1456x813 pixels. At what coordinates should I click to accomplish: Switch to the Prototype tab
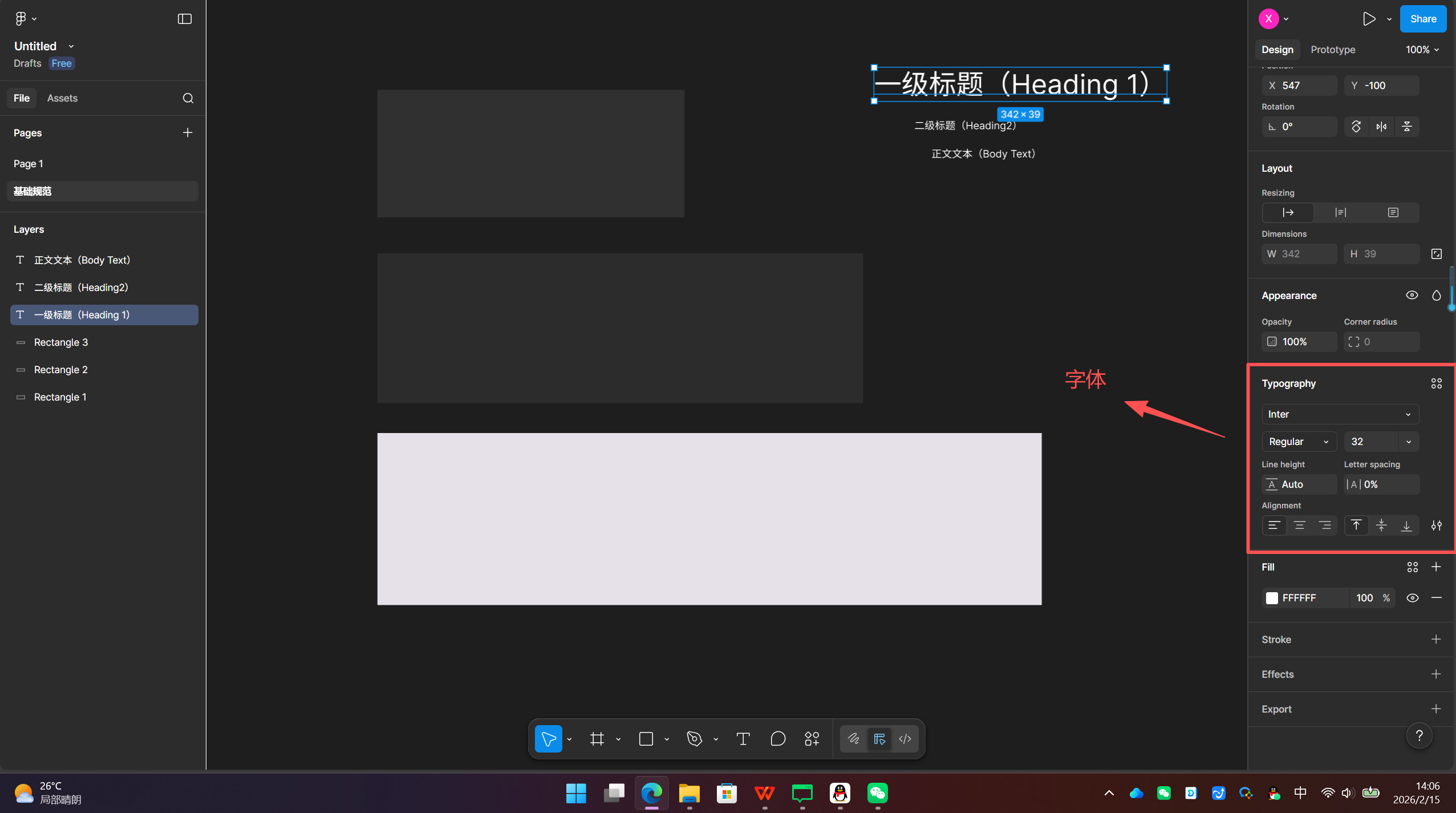pyautogui.click(x=1332, y=50)
